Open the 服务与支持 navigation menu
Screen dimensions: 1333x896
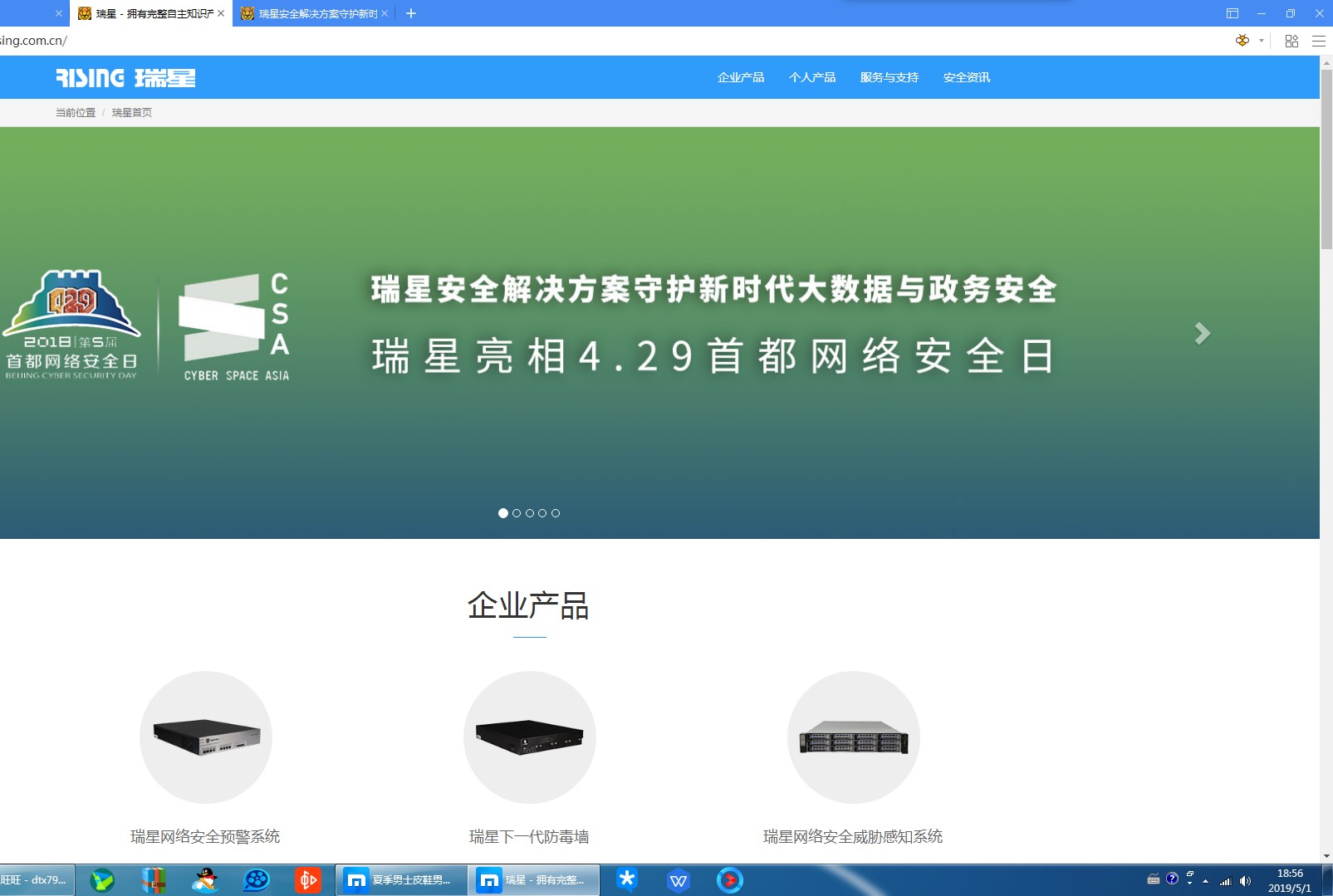(889, 77)
